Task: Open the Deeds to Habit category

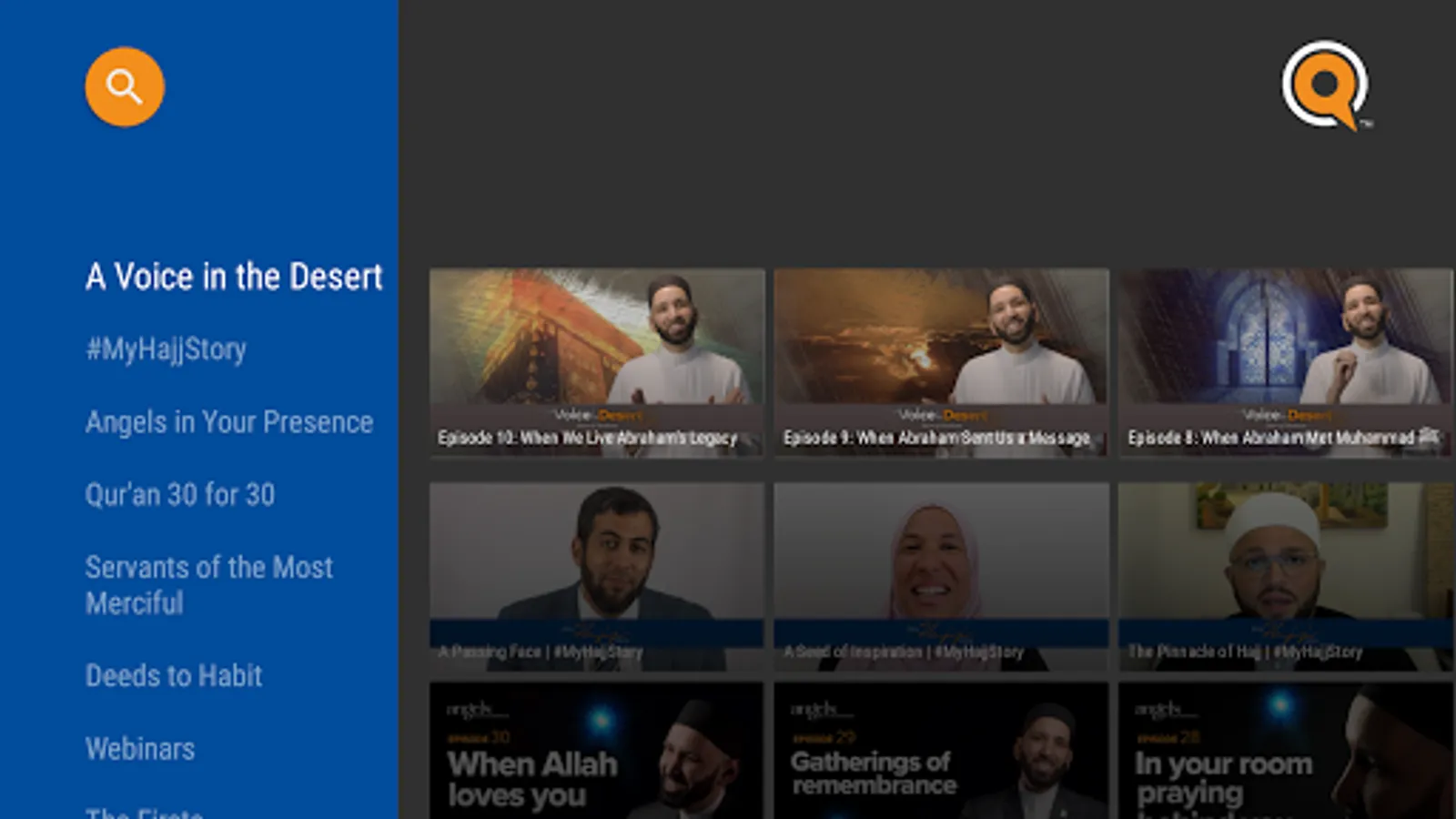Action: (174, 676)
